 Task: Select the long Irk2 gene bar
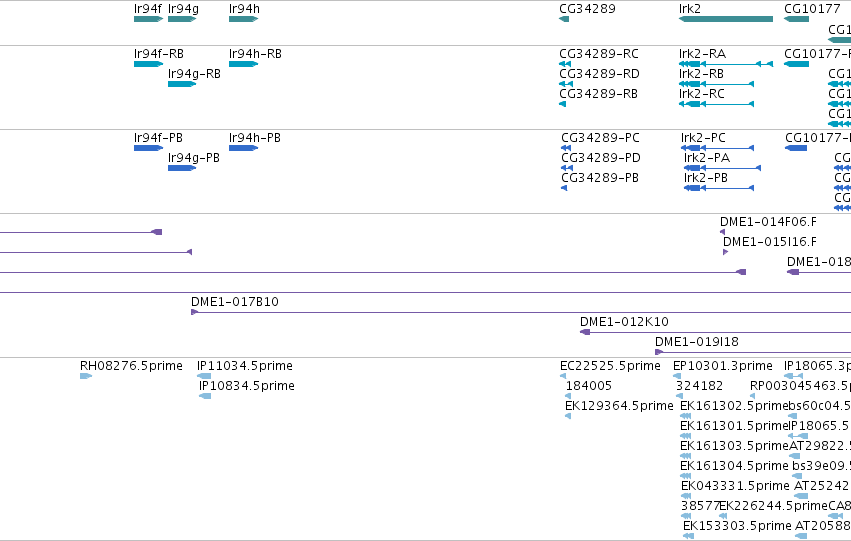(726, 19)
